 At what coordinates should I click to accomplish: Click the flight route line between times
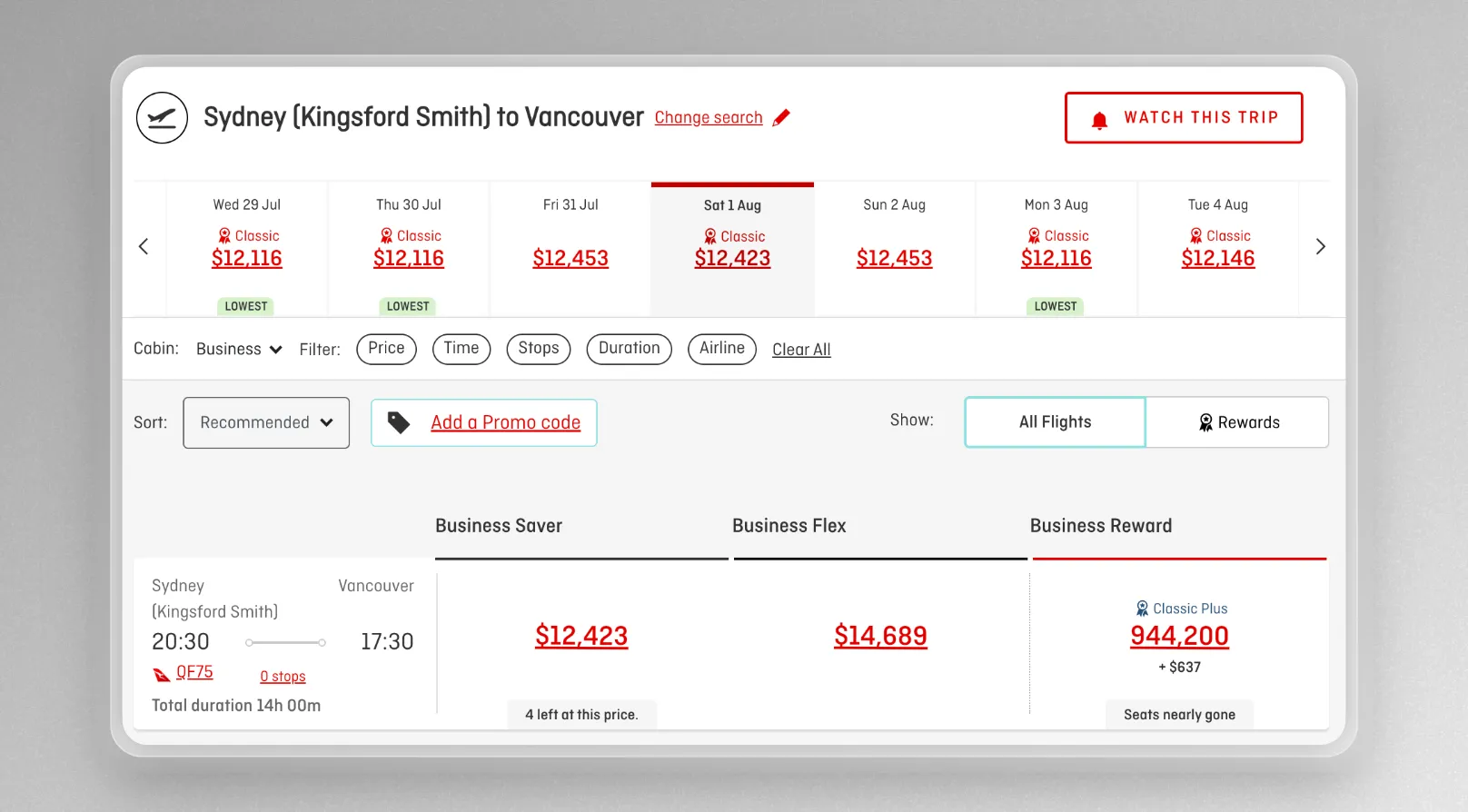pos(285,643)
